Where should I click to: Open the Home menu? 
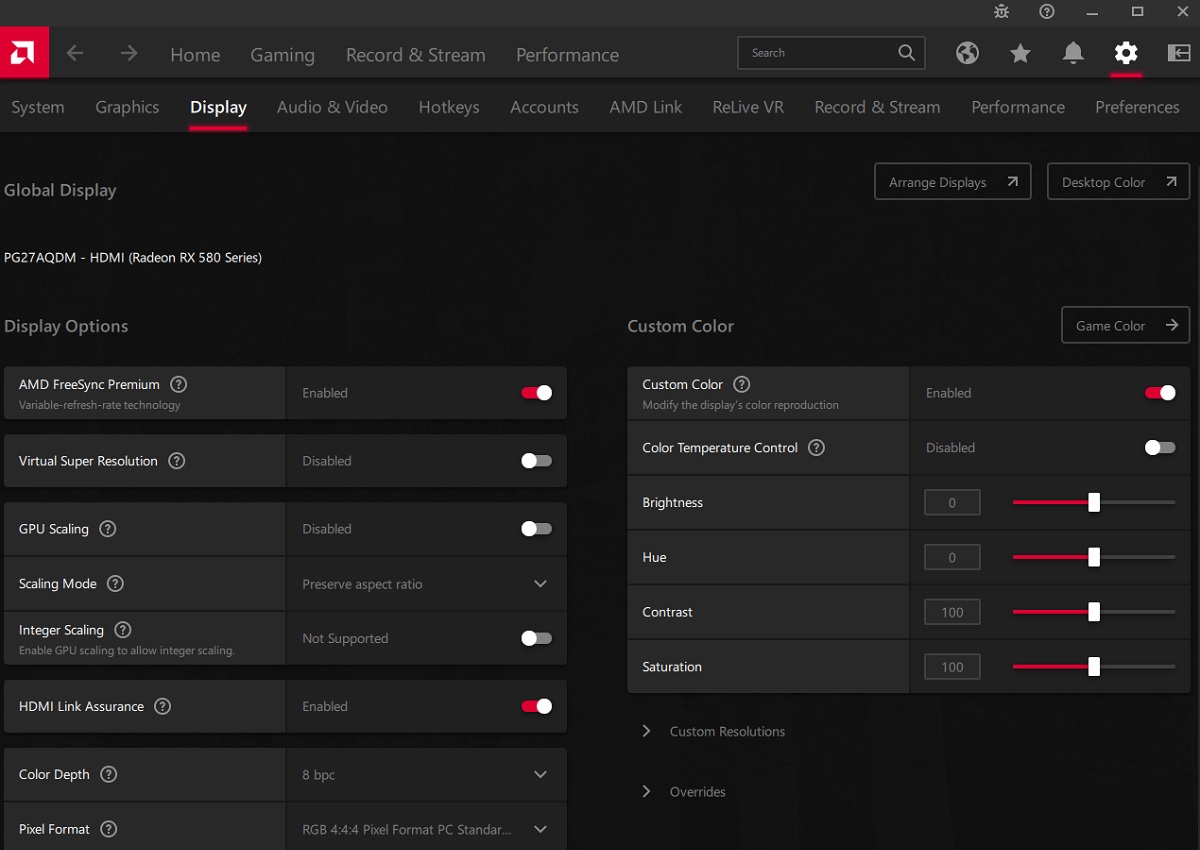[195, 55]
